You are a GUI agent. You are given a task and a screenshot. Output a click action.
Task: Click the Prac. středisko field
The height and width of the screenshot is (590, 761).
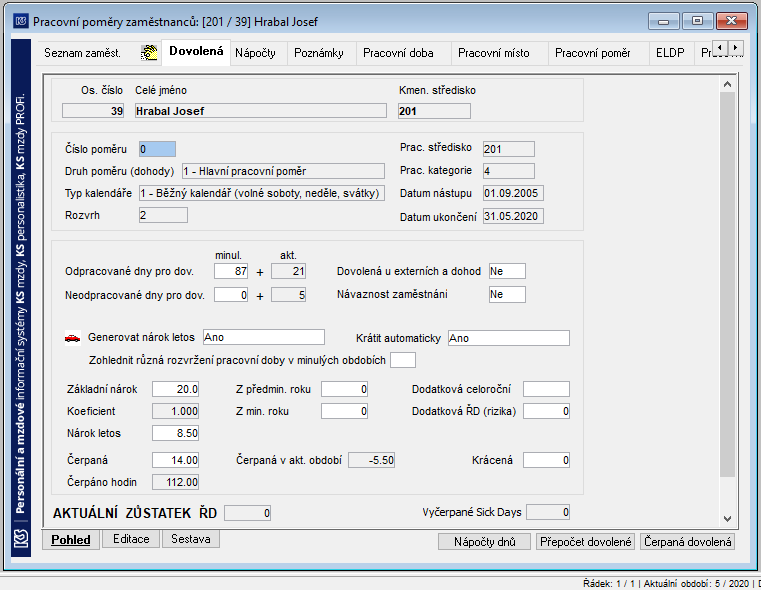click(509, 149)
